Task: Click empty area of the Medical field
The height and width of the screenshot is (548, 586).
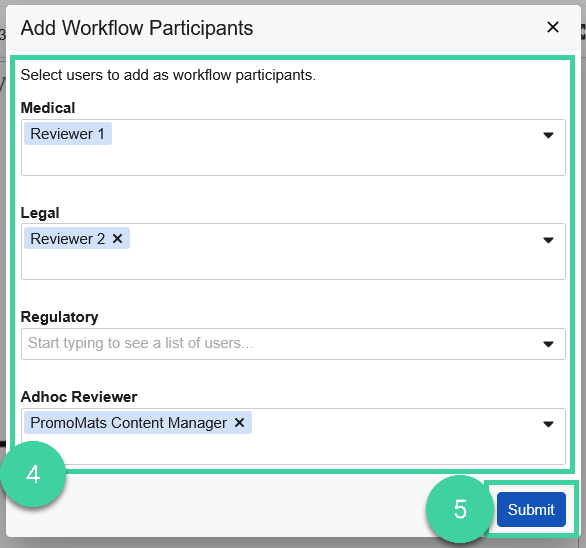Action: (318, 157)
